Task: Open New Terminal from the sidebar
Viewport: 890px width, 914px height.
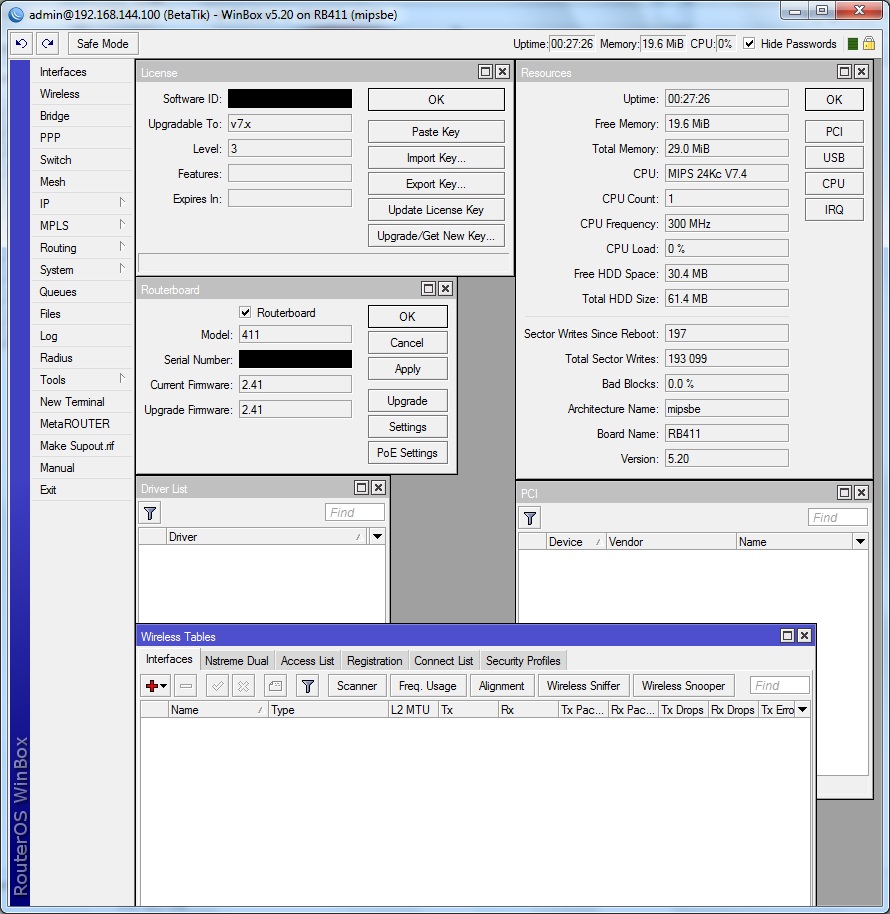Action: click(72, 402)
